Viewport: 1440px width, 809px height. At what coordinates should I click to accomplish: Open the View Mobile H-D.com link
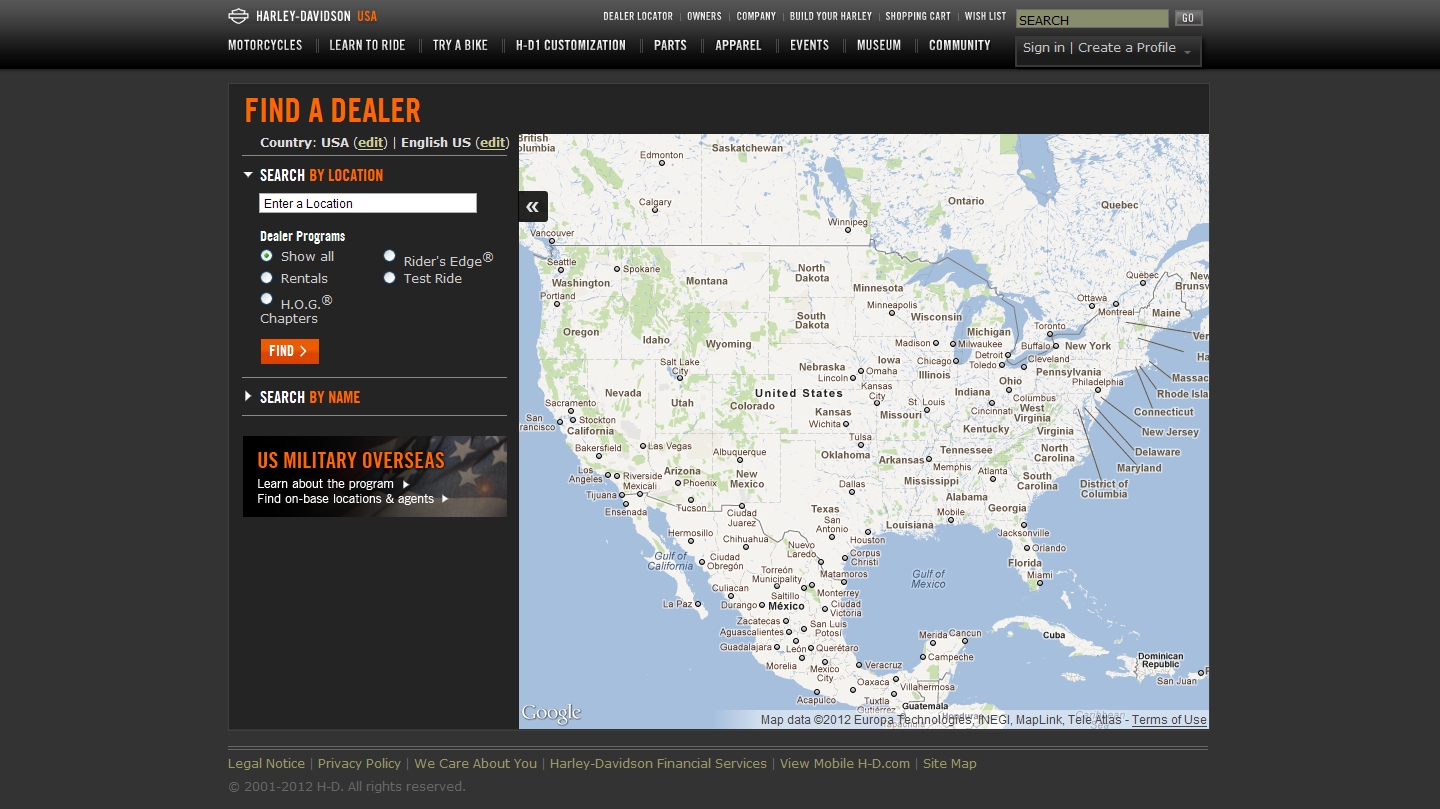(845, 763)
